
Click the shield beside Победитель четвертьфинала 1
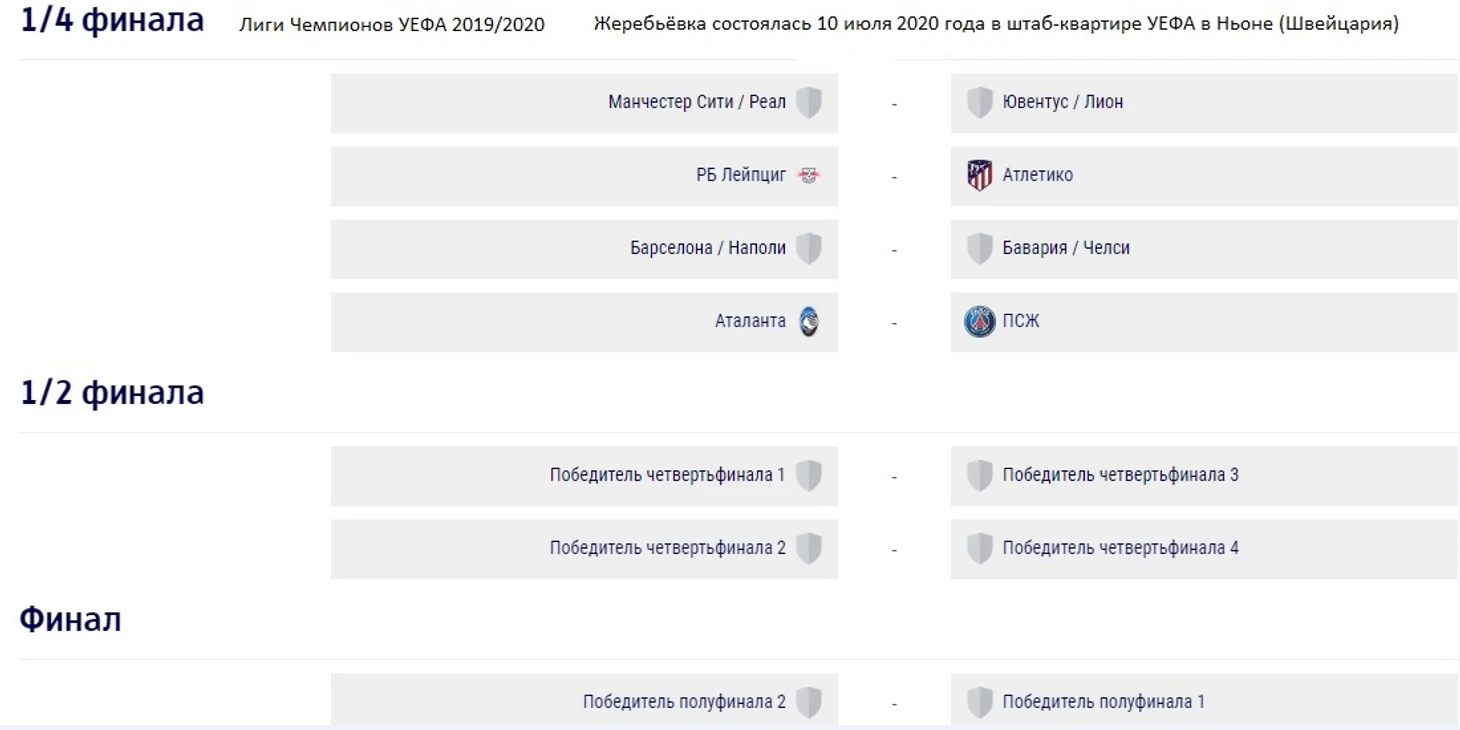point(809,475)
